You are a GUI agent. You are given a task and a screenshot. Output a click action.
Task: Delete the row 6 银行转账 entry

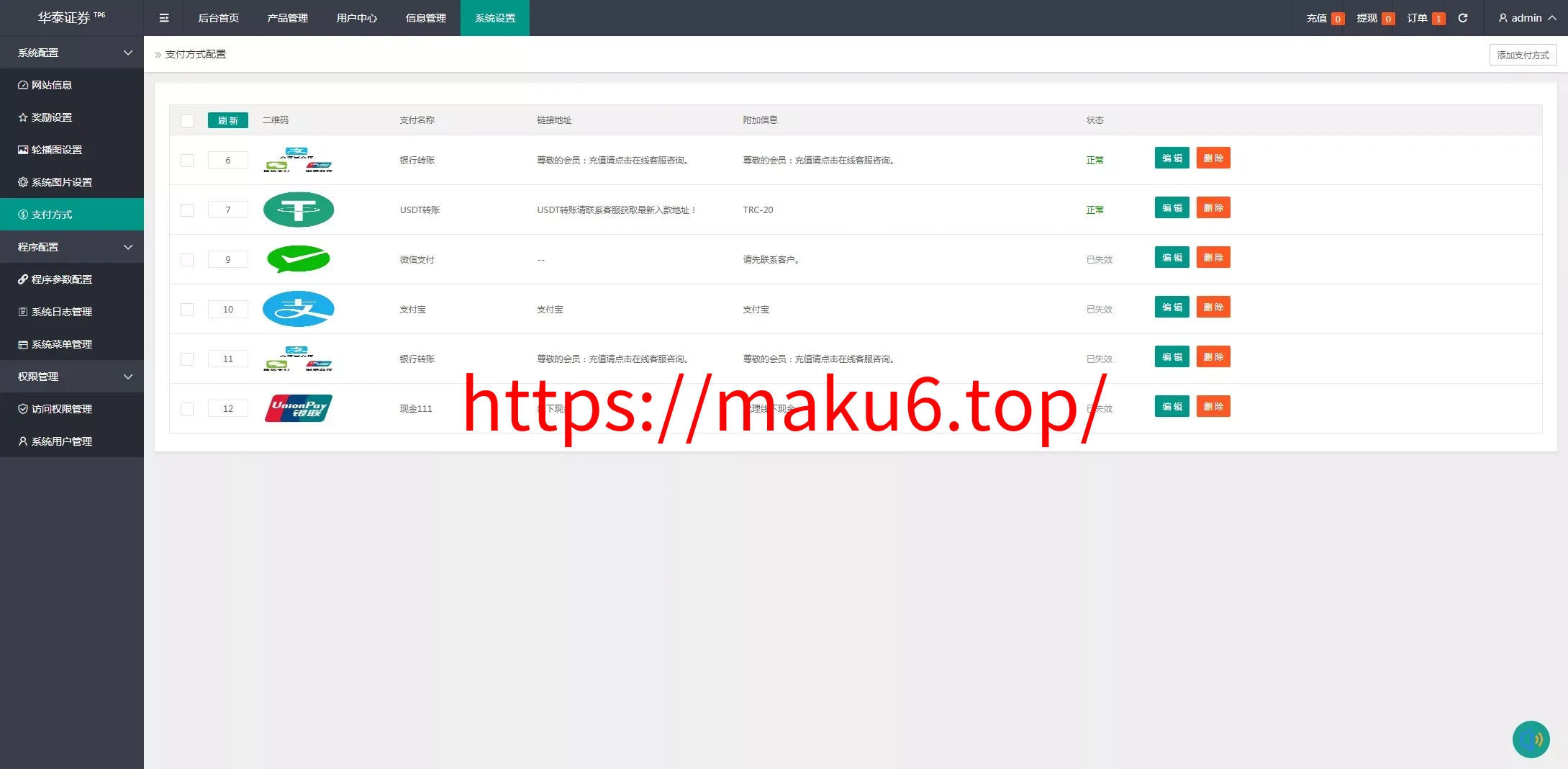(x=1213, y=158)
